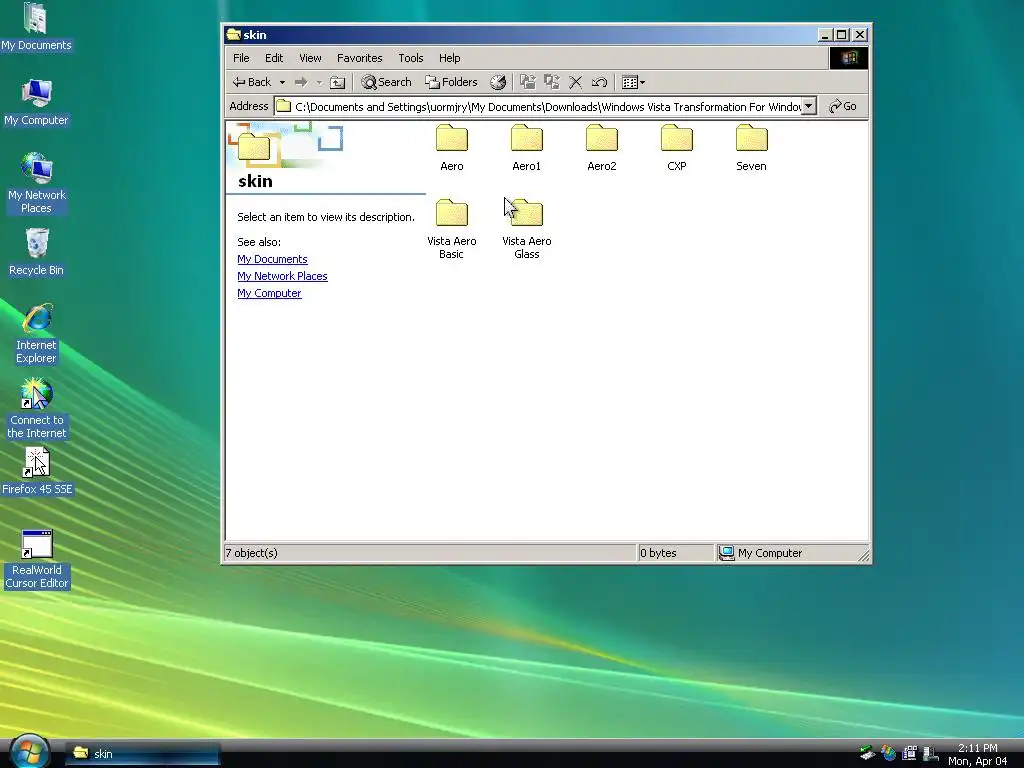Click the clock in system tray

click(x=978, y=754)
